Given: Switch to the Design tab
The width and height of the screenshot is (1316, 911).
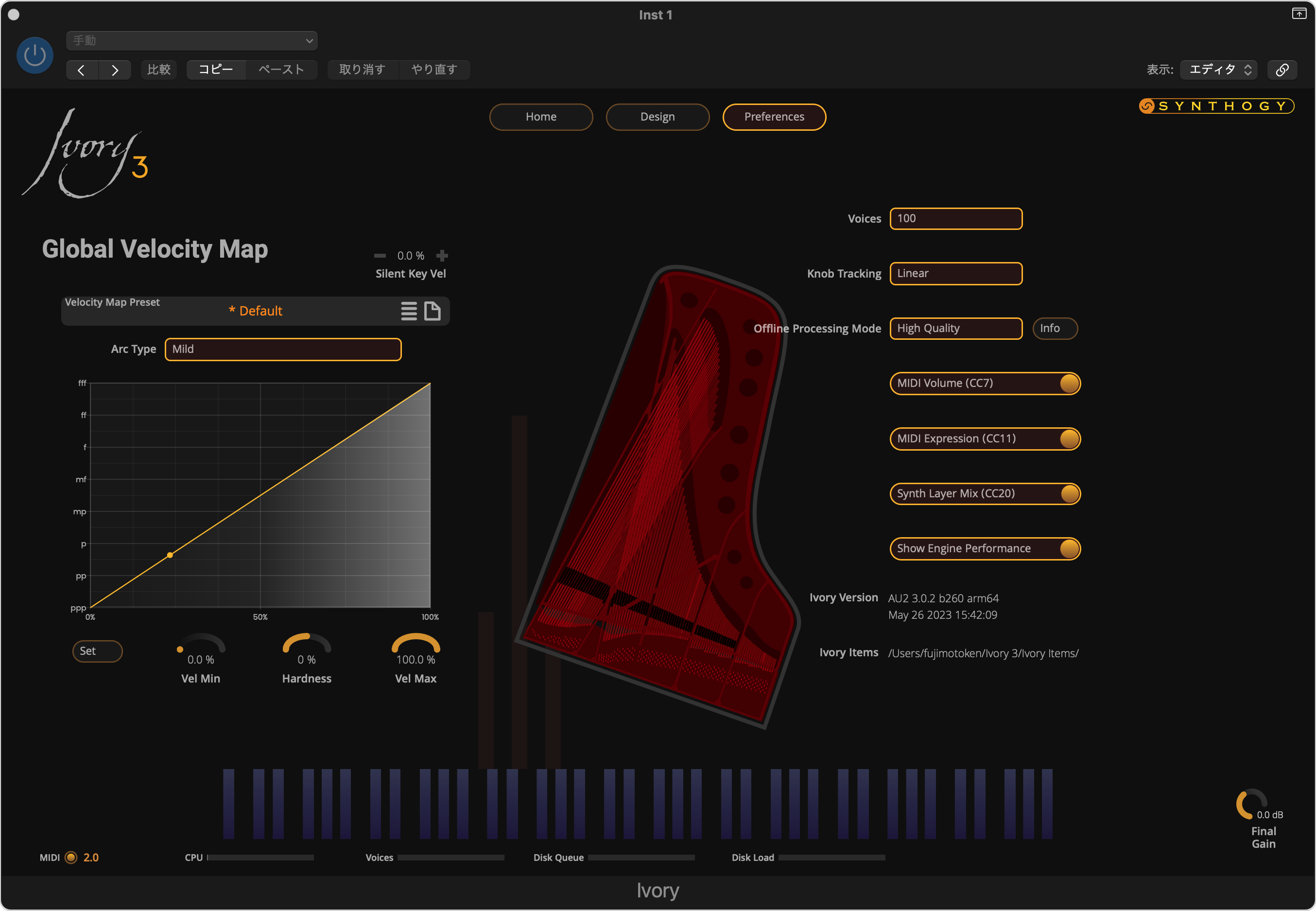Looking at the screenshot, I should [x=657, y=117].
